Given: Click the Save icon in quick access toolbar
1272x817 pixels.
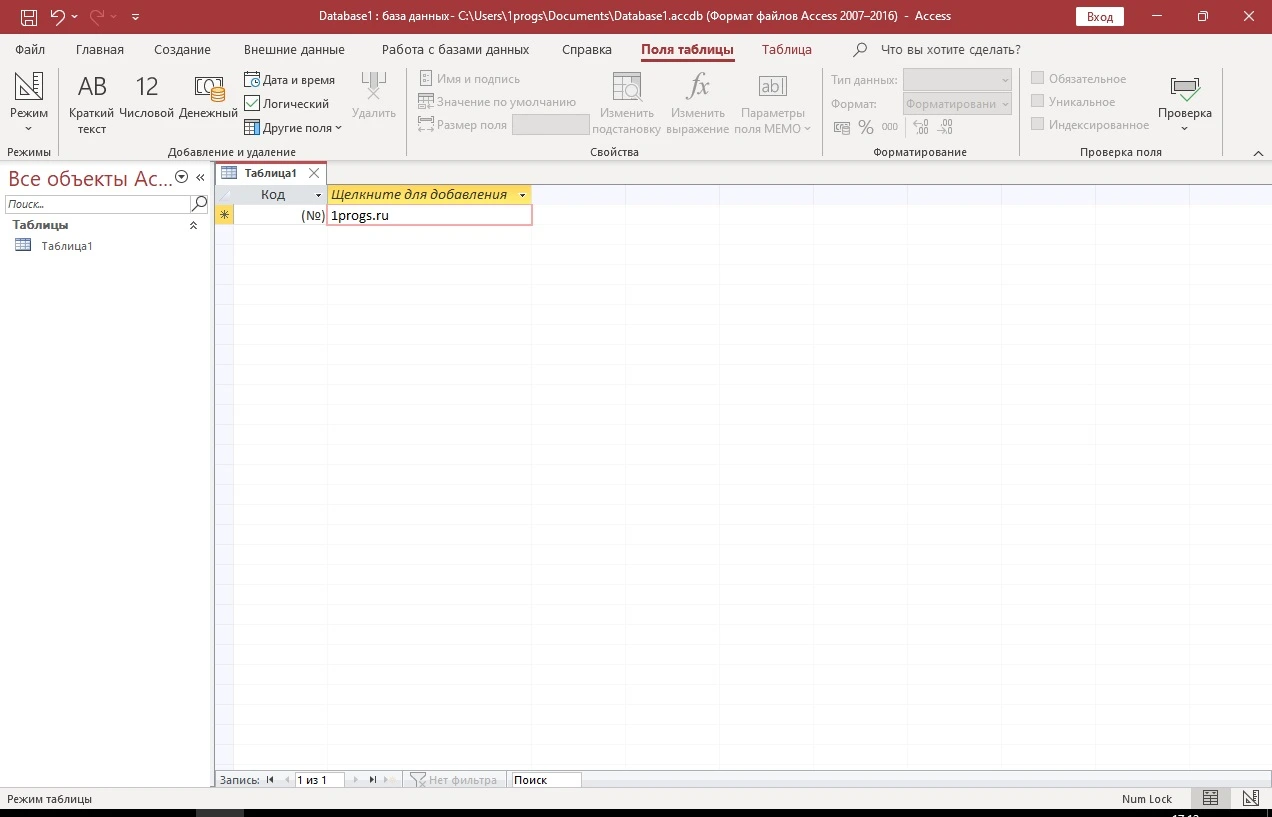Looking at the screenshot, I should click(x=29, y=16).
